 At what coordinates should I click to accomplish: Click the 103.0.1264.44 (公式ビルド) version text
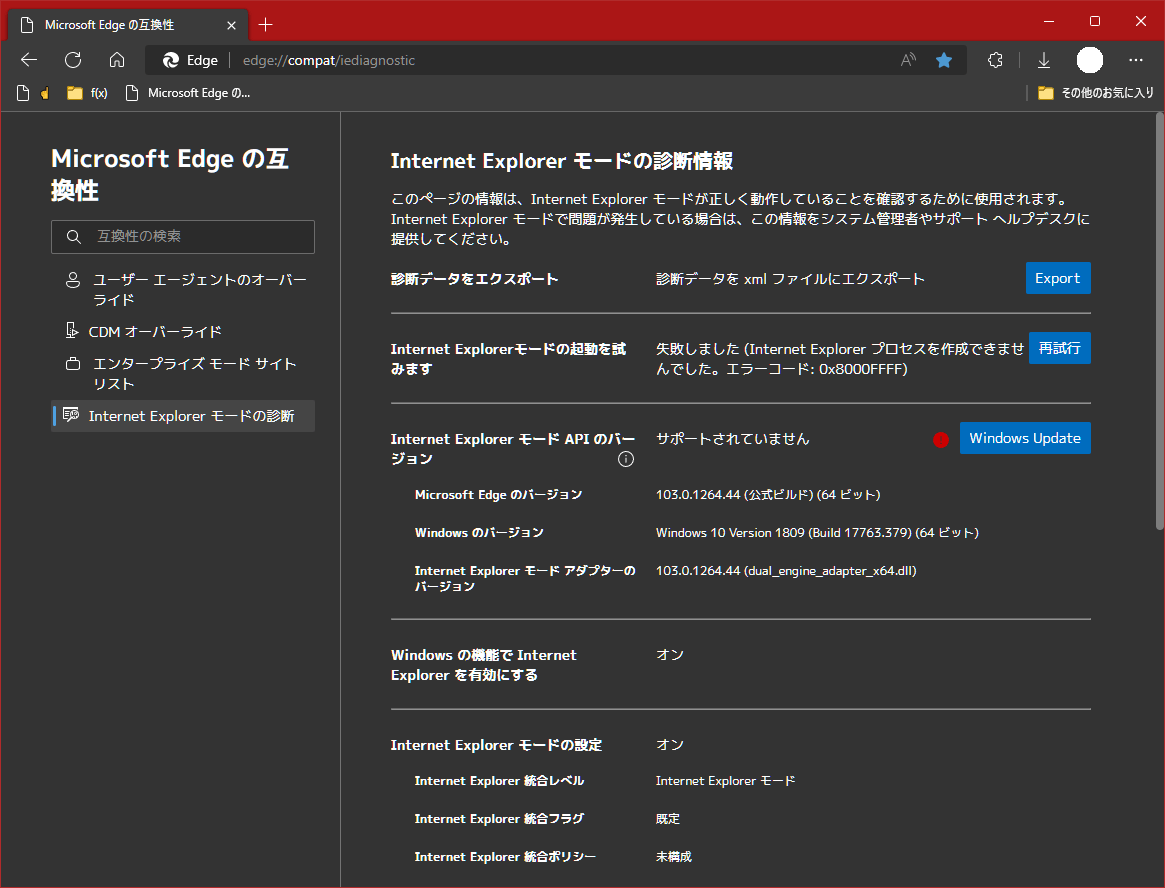point(768,494)
